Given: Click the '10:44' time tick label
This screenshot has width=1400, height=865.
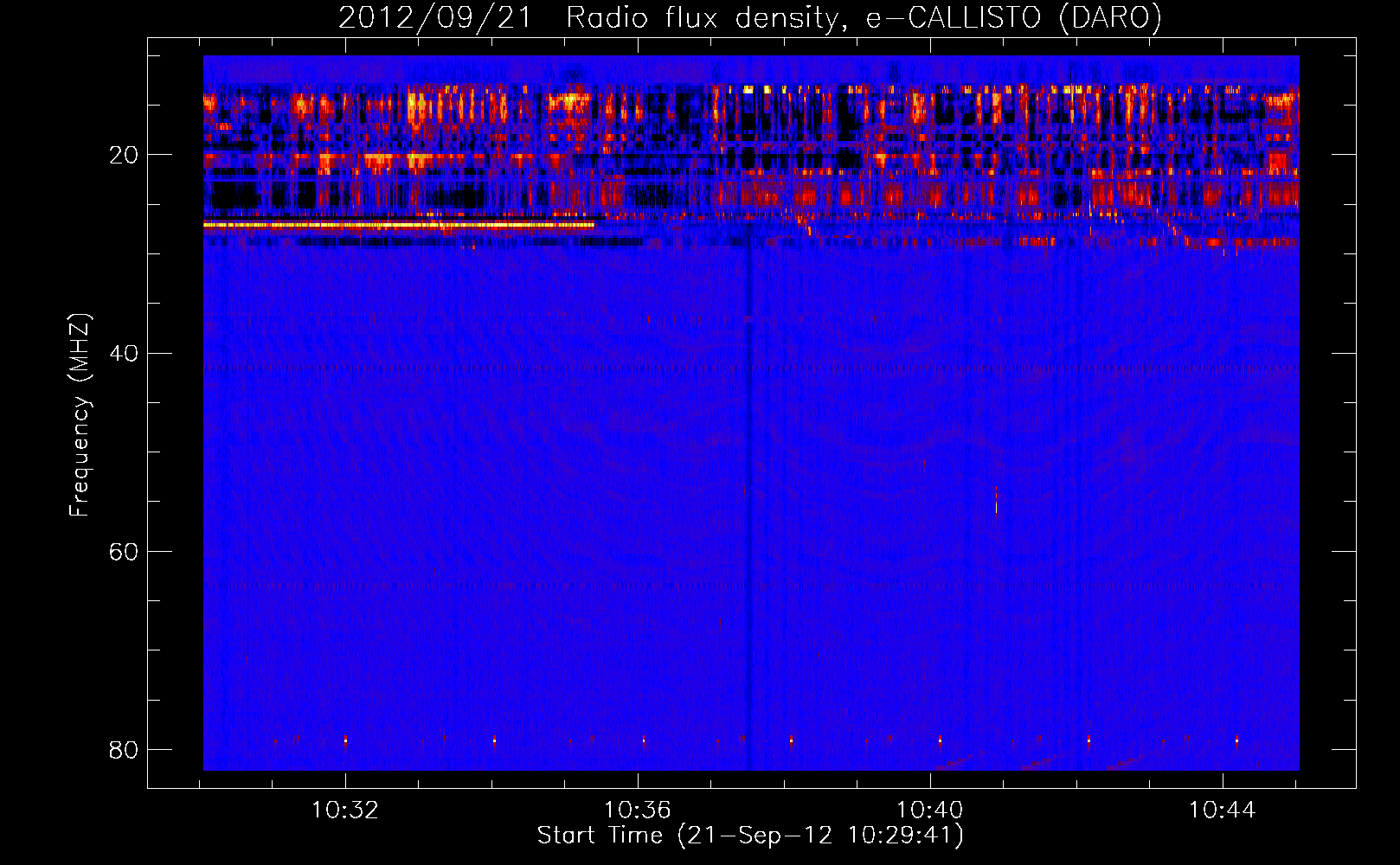Looking at the screenshot, I should tap(1222, 811).
